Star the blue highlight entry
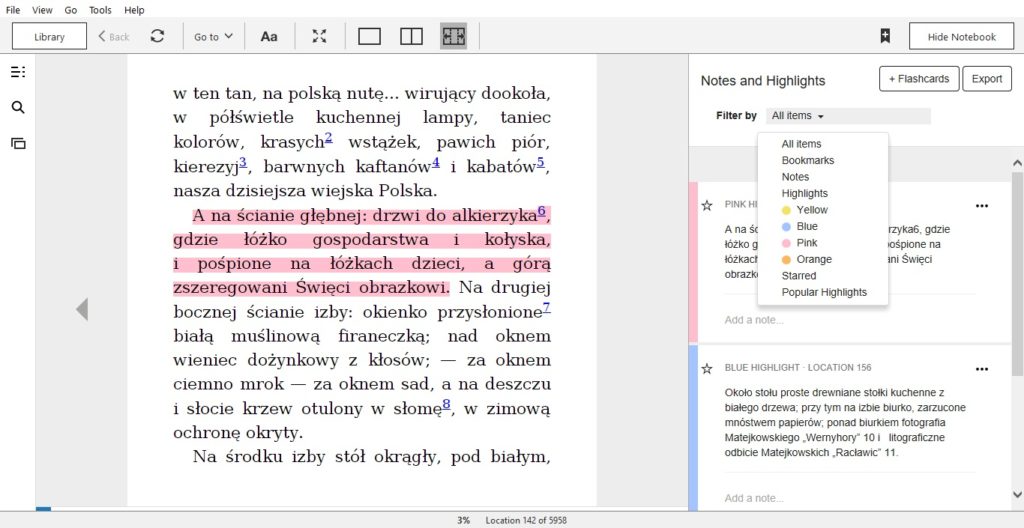The width and height of the screenshot is (1024, 528). [x=707, y=369]
